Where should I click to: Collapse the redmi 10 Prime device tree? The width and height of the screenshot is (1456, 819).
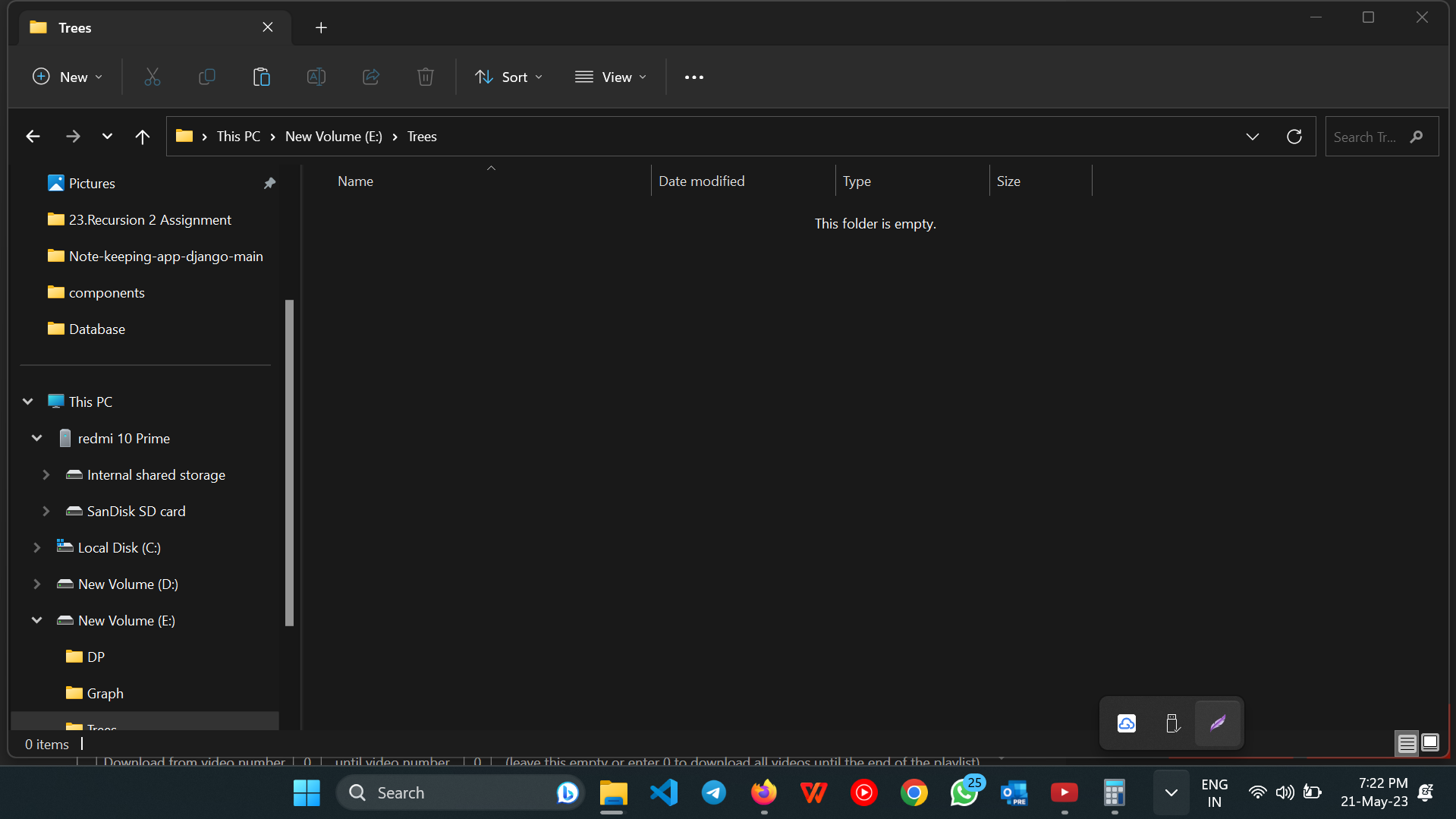(x=36, y=438)
